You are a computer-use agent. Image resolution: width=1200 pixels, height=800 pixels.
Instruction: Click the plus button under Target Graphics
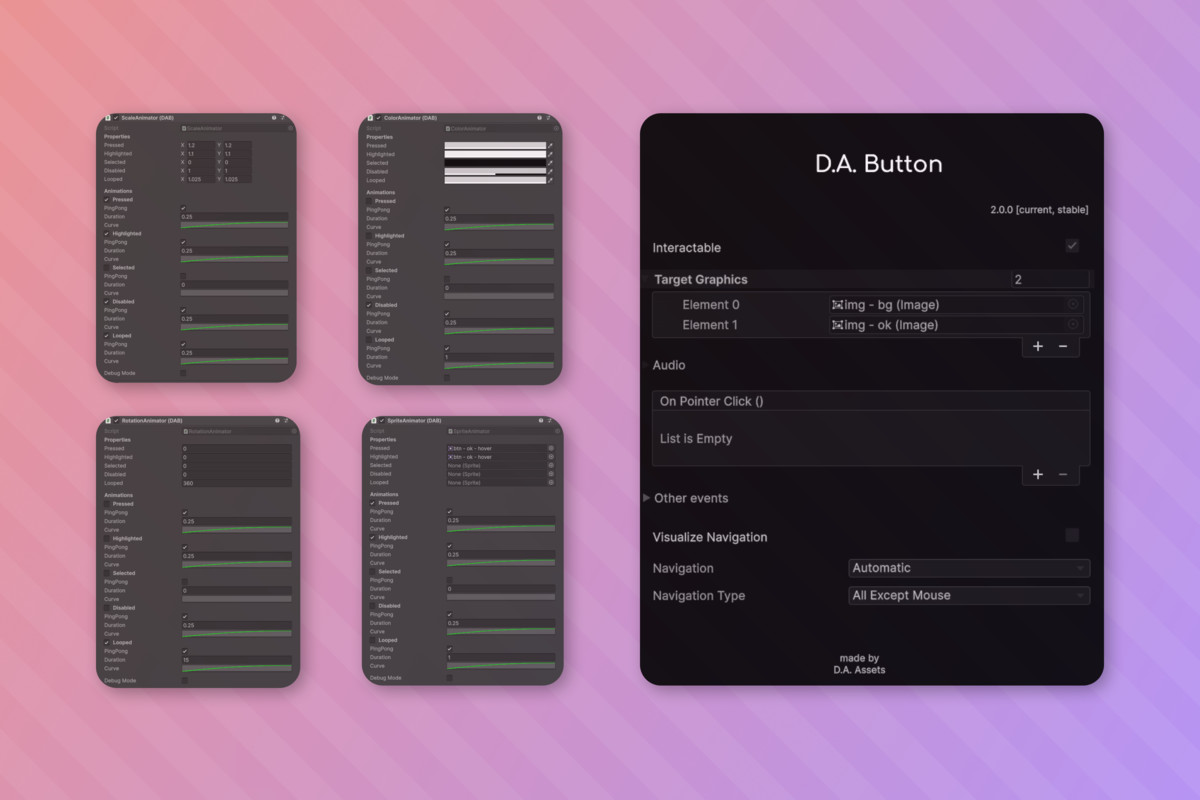(x=1038, y=346)
